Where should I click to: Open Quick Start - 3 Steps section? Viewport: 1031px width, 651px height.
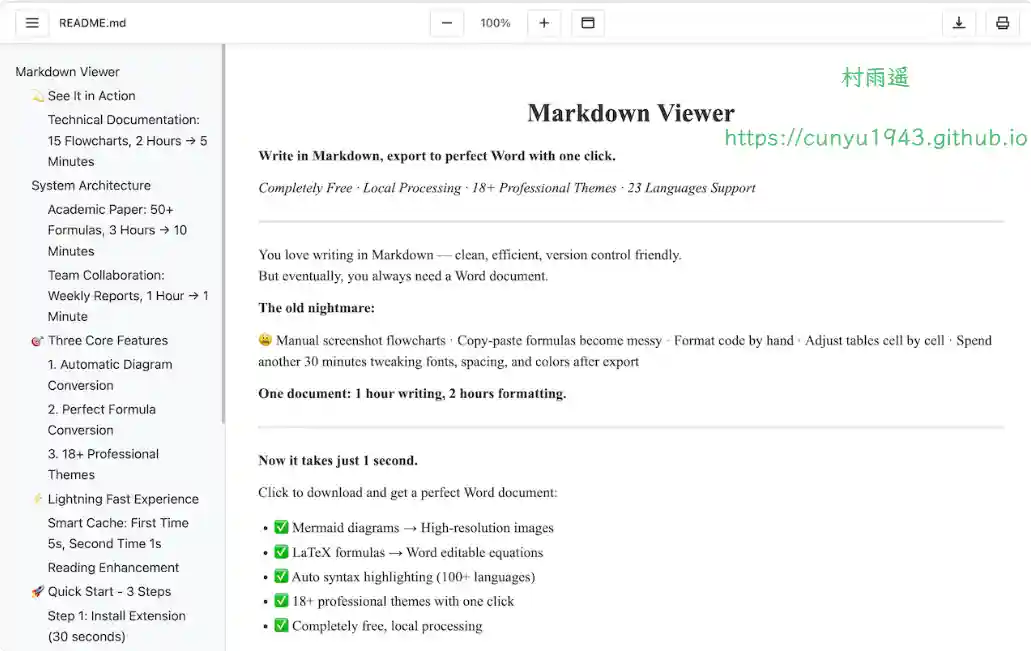(109, 592)
